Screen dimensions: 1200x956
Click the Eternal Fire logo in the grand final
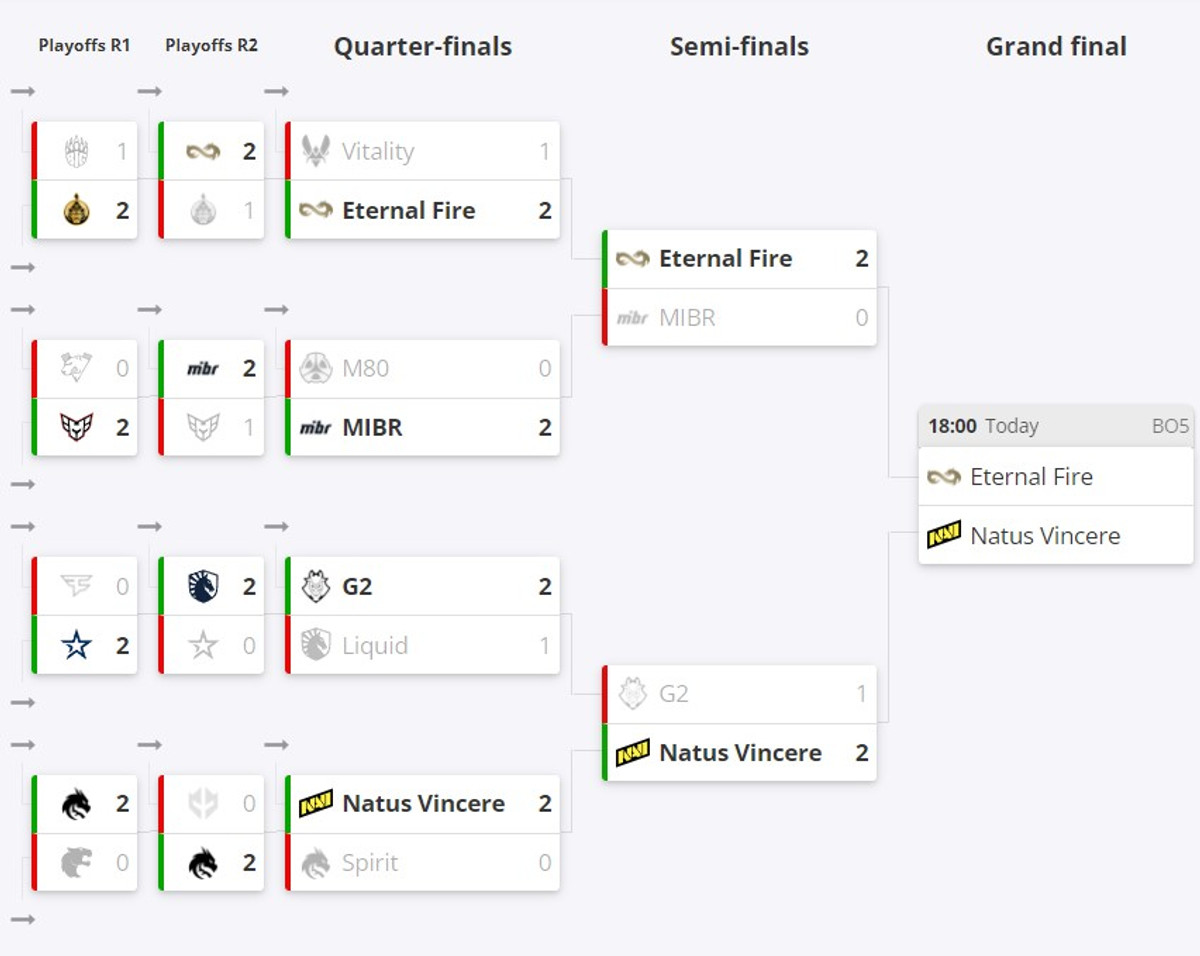(x=944, y=477)
